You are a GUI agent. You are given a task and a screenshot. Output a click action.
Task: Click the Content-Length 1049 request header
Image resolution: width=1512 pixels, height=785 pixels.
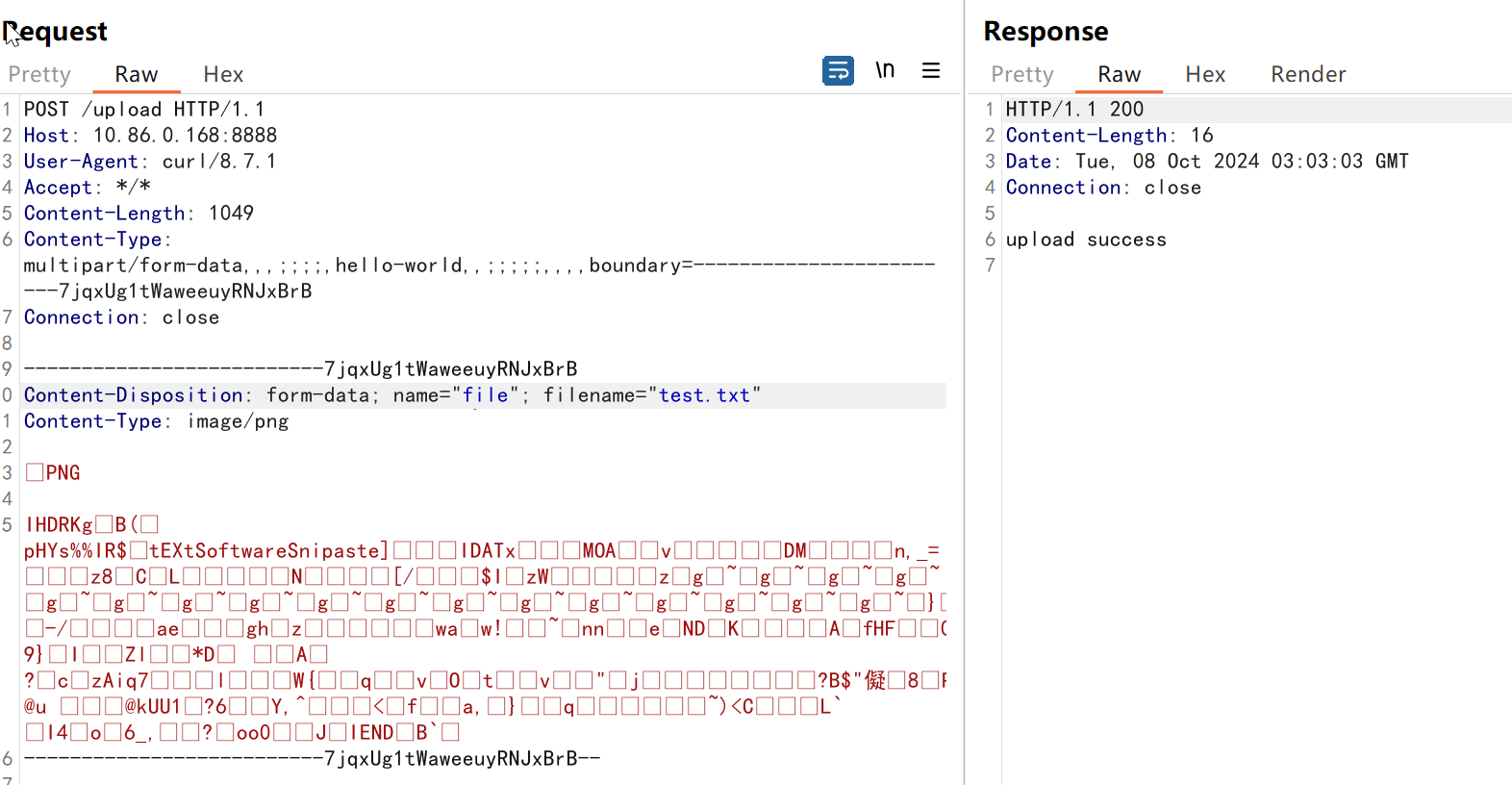point(139,214)
